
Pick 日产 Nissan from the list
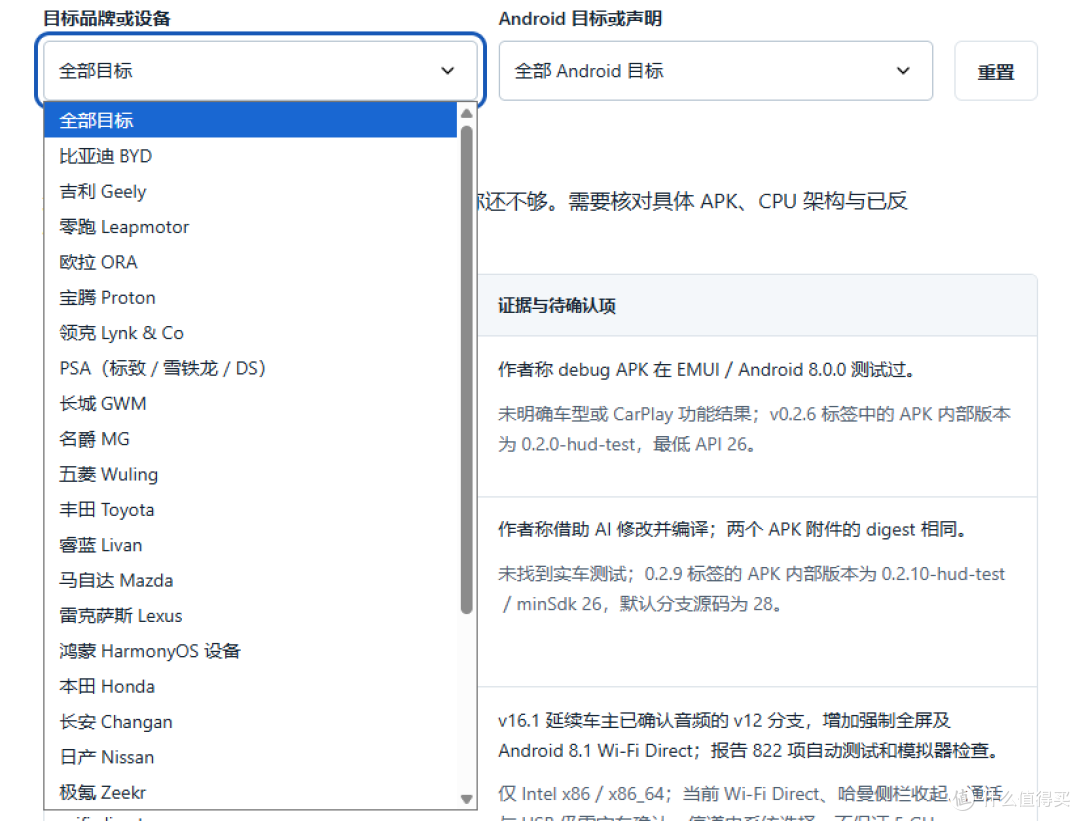pyautogui.click(x=251, y=758)
